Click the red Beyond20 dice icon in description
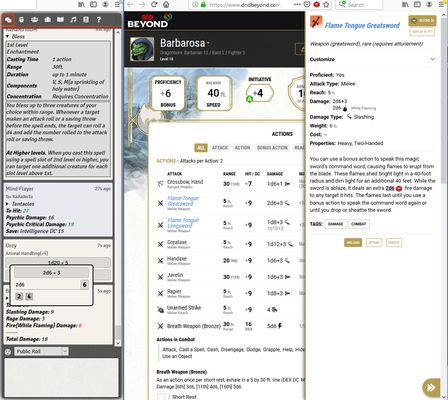Image resolution: width=448 pixels, height=400 pixels. tap(399, 188)
